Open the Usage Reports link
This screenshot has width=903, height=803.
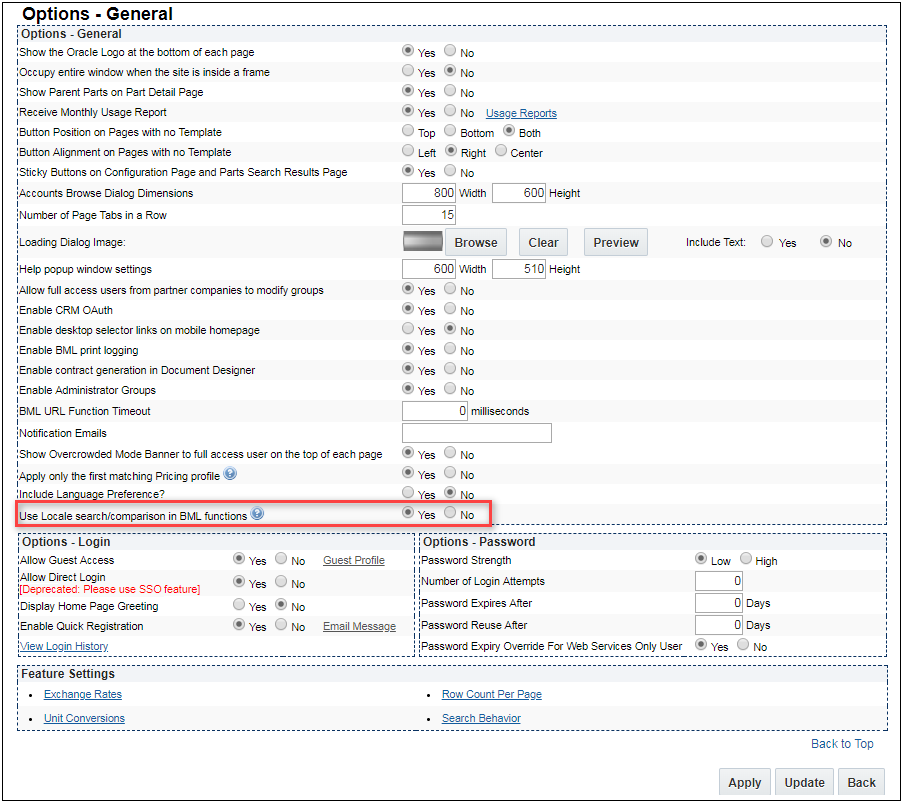[x=521, y=113]
